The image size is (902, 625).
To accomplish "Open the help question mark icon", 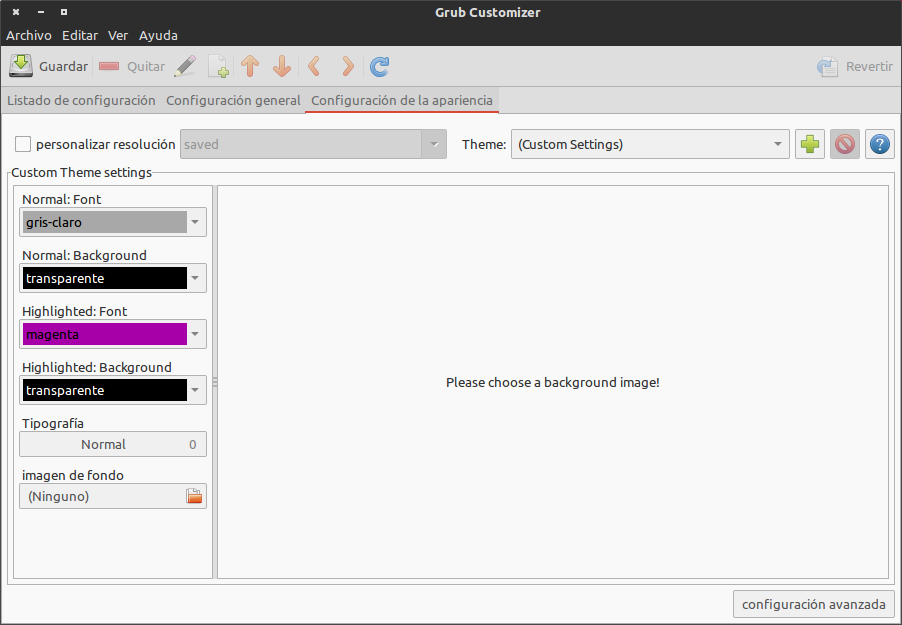I will [x=878, y=143].
